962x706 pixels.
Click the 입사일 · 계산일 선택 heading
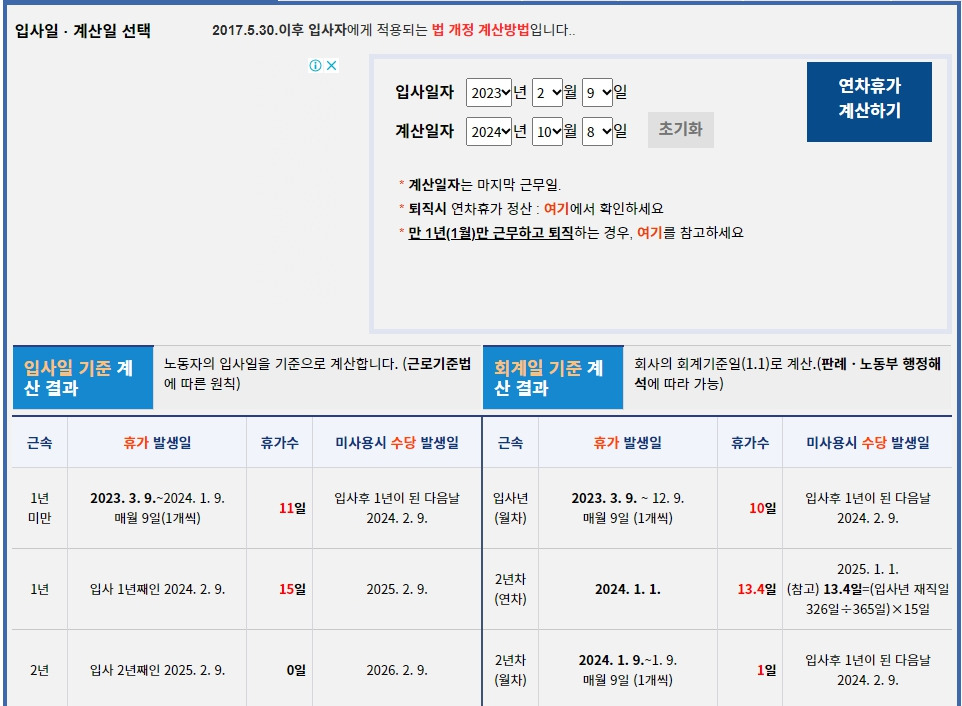pos(83,31)
